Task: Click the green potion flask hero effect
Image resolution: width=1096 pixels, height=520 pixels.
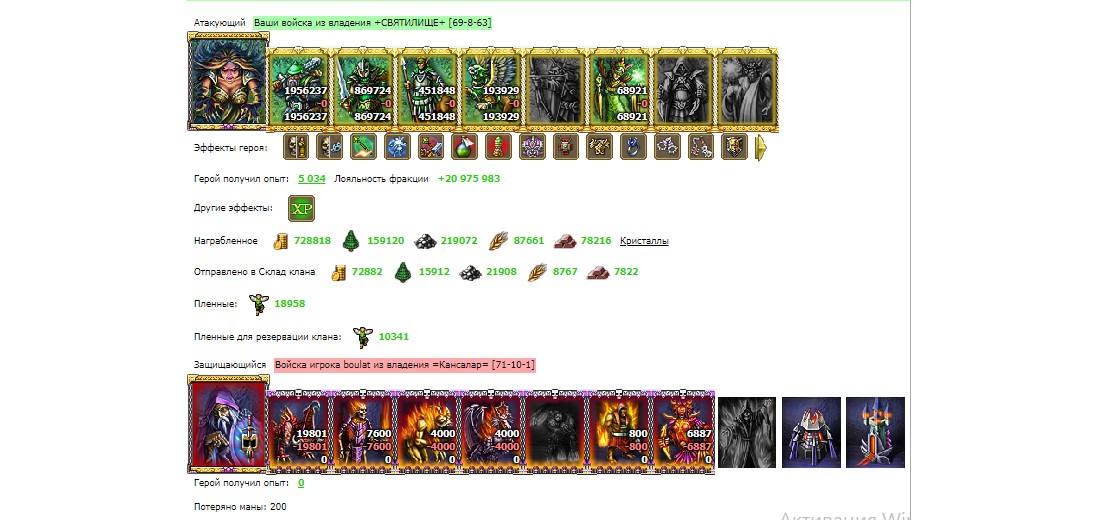Action: 465,147
